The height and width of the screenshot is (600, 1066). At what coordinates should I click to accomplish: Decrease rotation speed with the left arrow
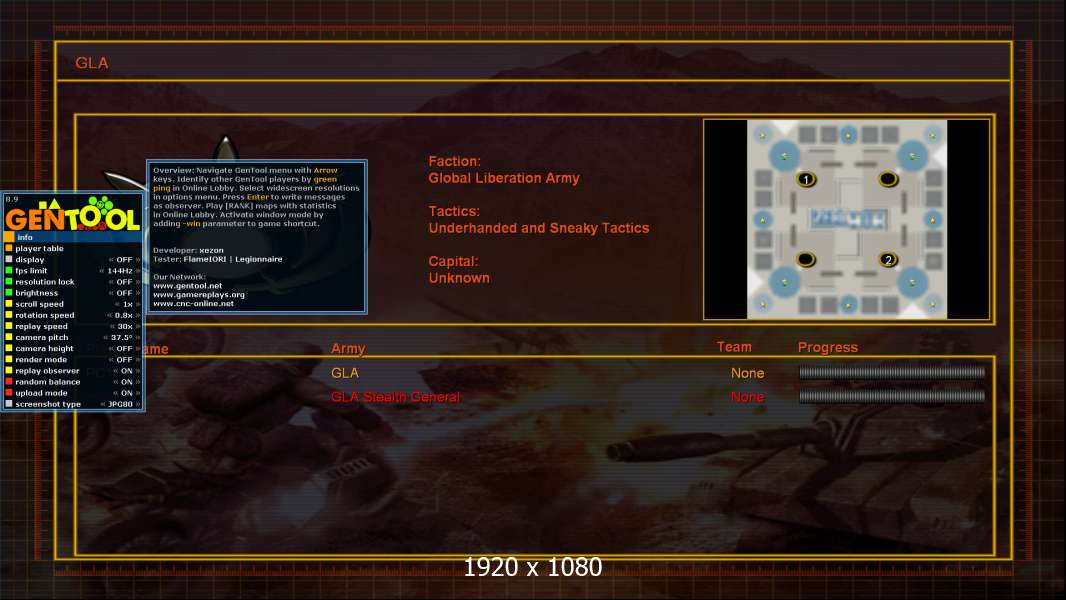(109, 315)
